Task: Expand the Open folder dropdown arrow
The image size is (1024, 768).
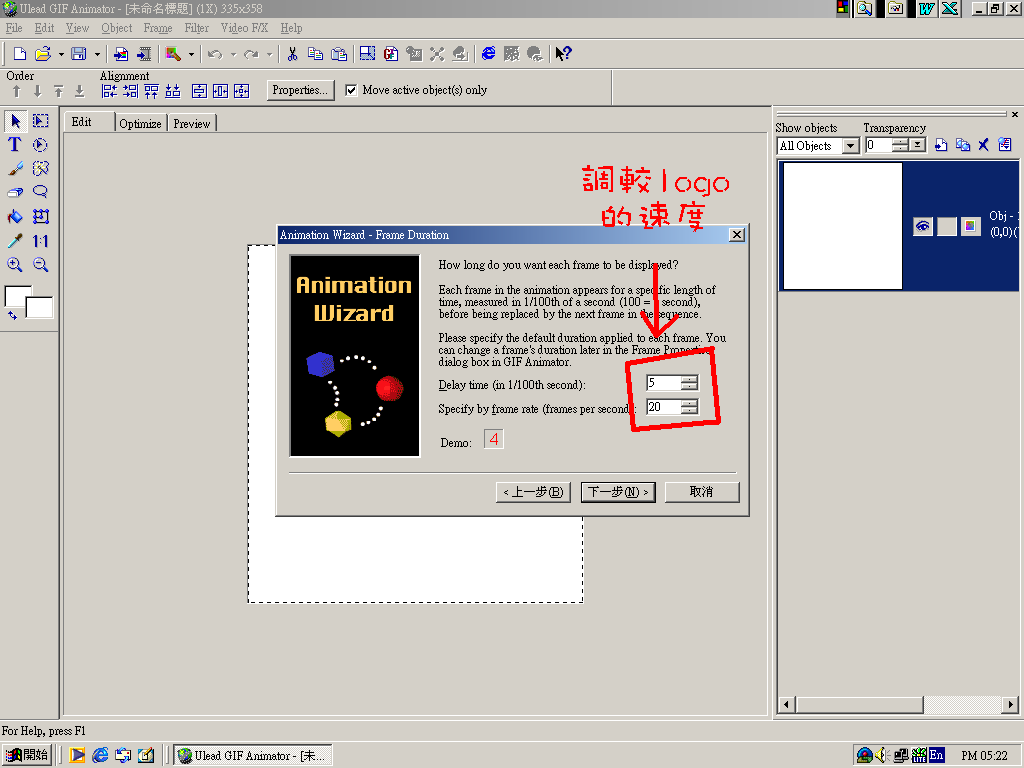Action: [x=61, y=54]
